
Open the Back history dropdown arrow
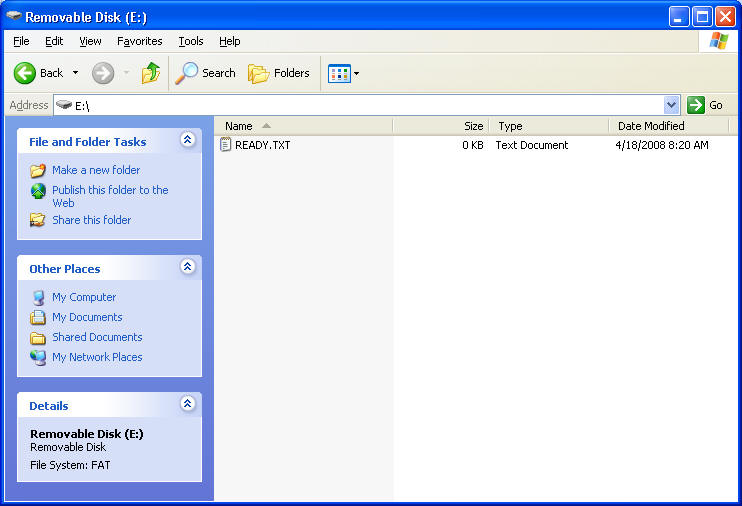75,73
